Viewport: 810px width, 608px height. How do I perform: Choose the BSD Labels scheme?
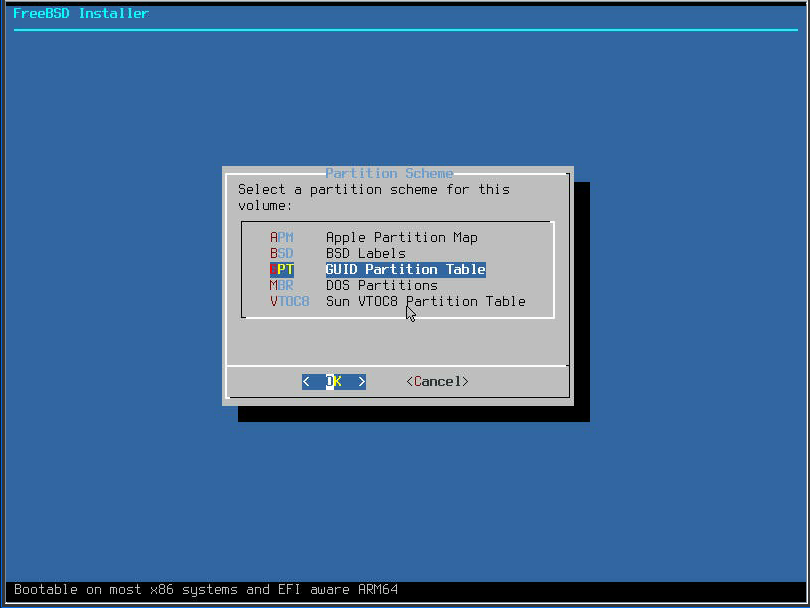(x=338, y=254)
